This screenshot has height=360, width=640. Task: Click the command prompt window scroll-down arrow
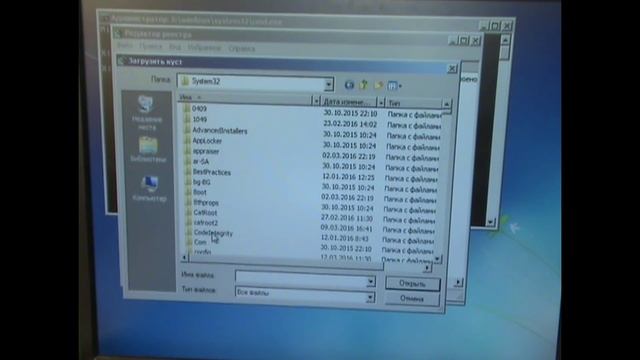coord(490,222)
